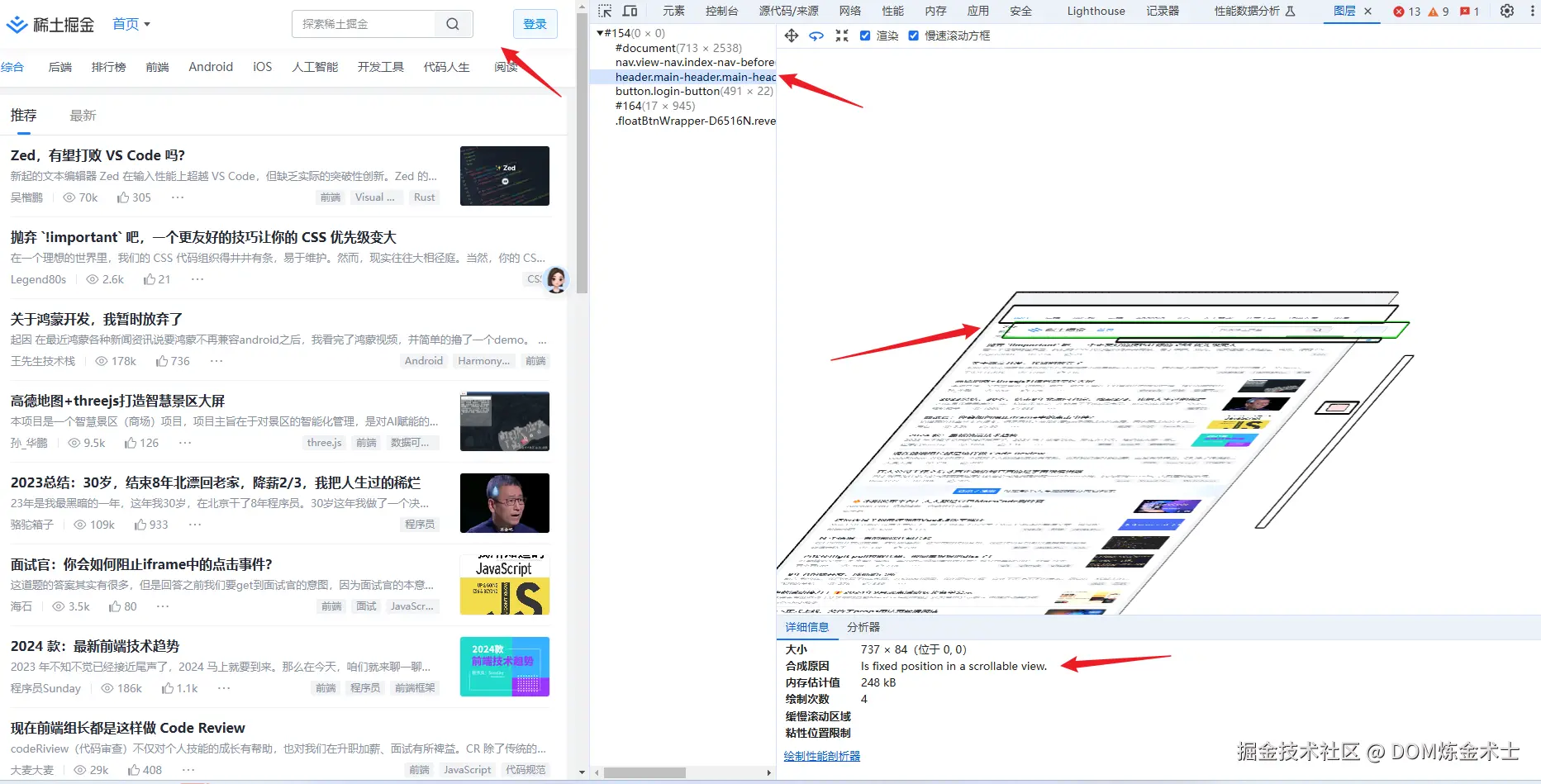
Task: Switch to the 控制台 (Console) tab
Action: pyautogui.click(x=721, y=11)
